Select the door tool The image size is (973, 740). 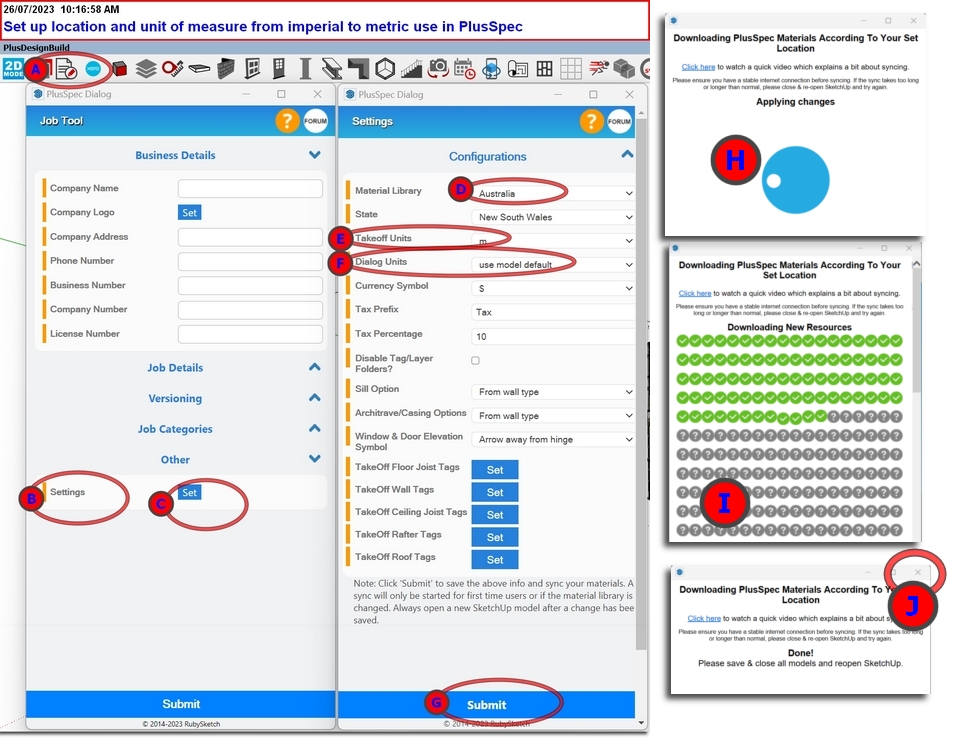click(279, 69)
